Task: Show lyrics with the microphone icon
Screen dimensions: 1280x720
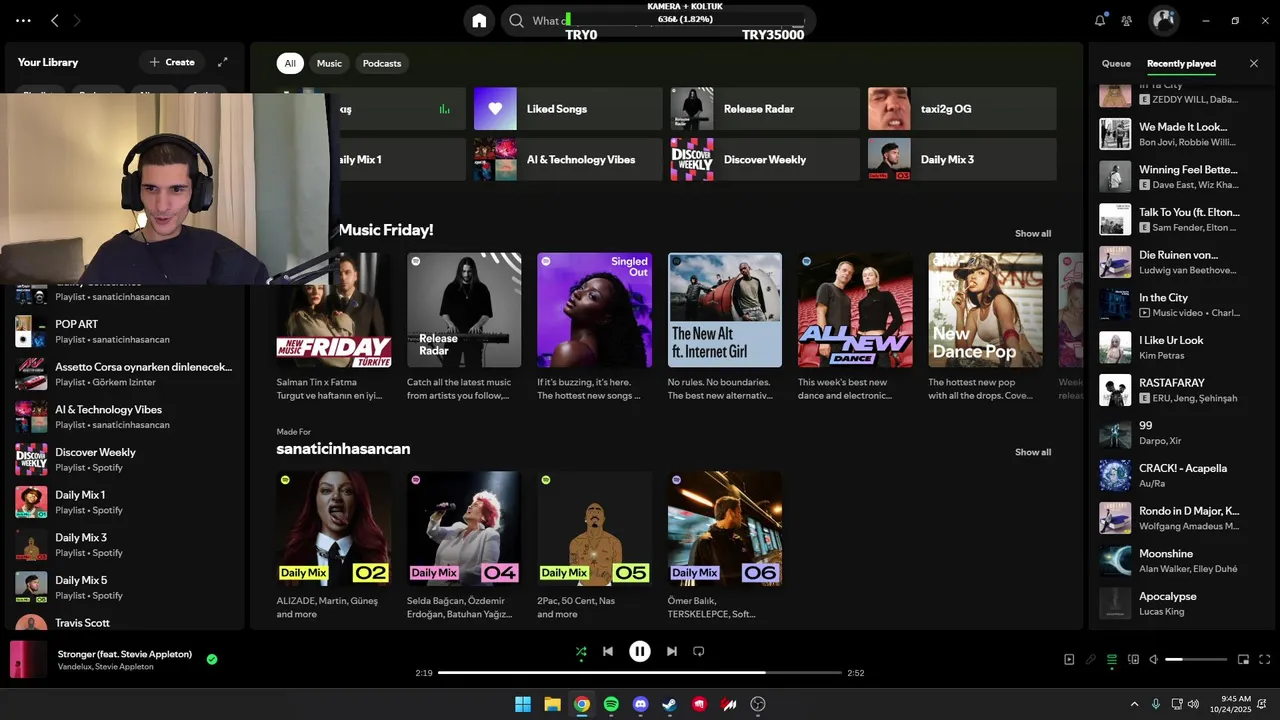Action: coord(1091,659)
